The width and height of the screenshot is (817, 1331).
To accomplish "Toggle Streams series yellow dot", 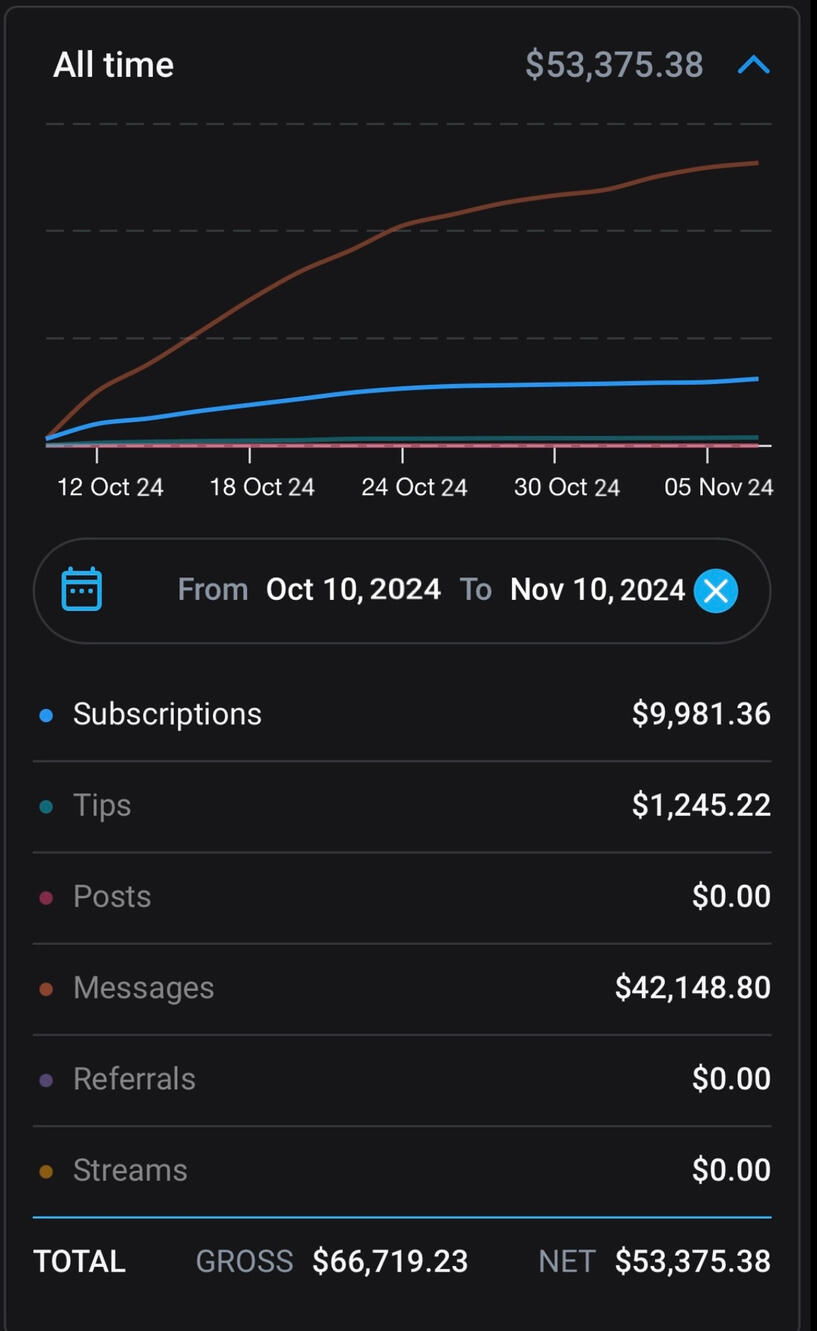I will point(46,1171).
